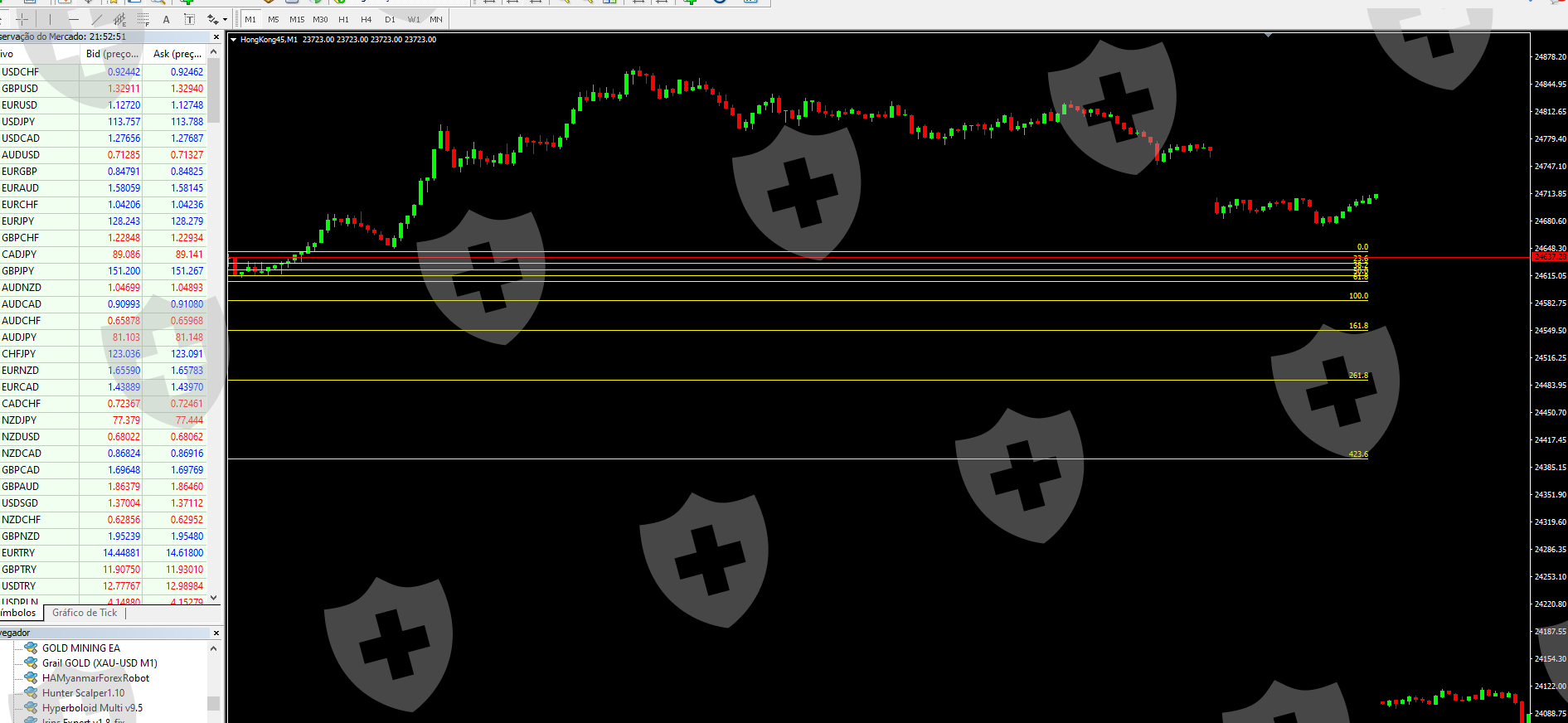Select the USDTRY symbol row
This screenshot has width=1568, height=723.
click(103, 586)
